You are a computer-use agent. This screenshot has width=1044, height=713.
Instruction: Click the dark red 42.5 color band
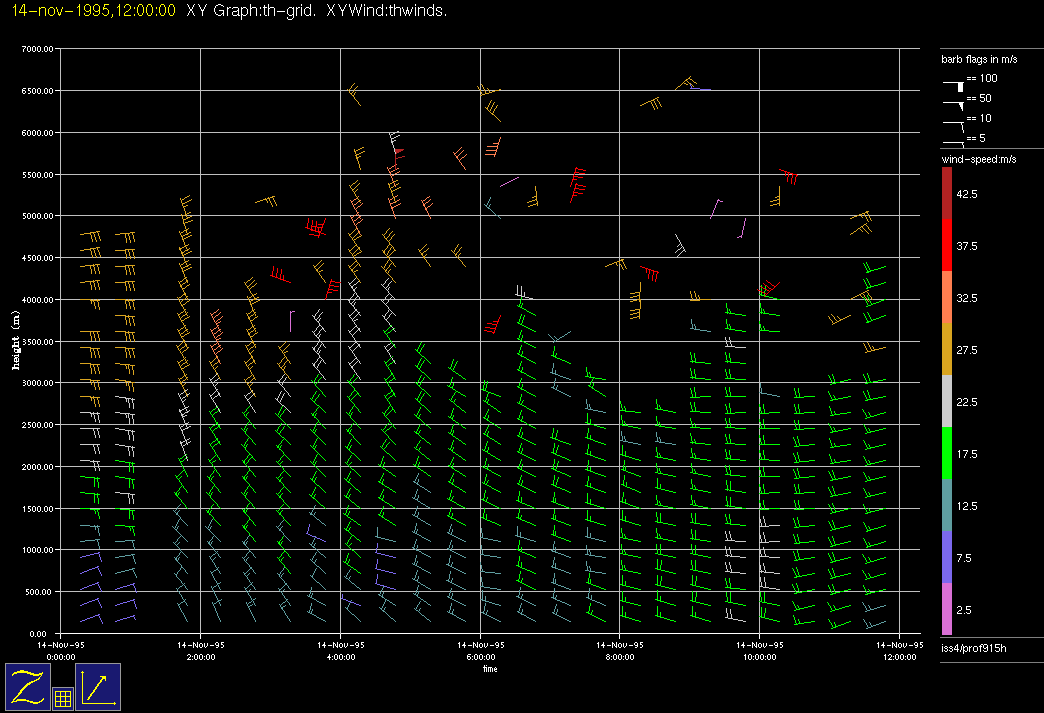[947, 193]
